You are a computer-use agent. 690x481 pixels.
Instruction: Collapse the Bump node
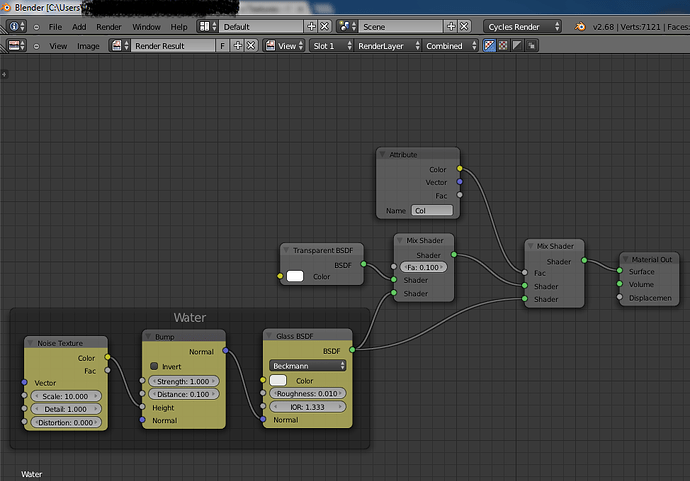pos(148,336)
